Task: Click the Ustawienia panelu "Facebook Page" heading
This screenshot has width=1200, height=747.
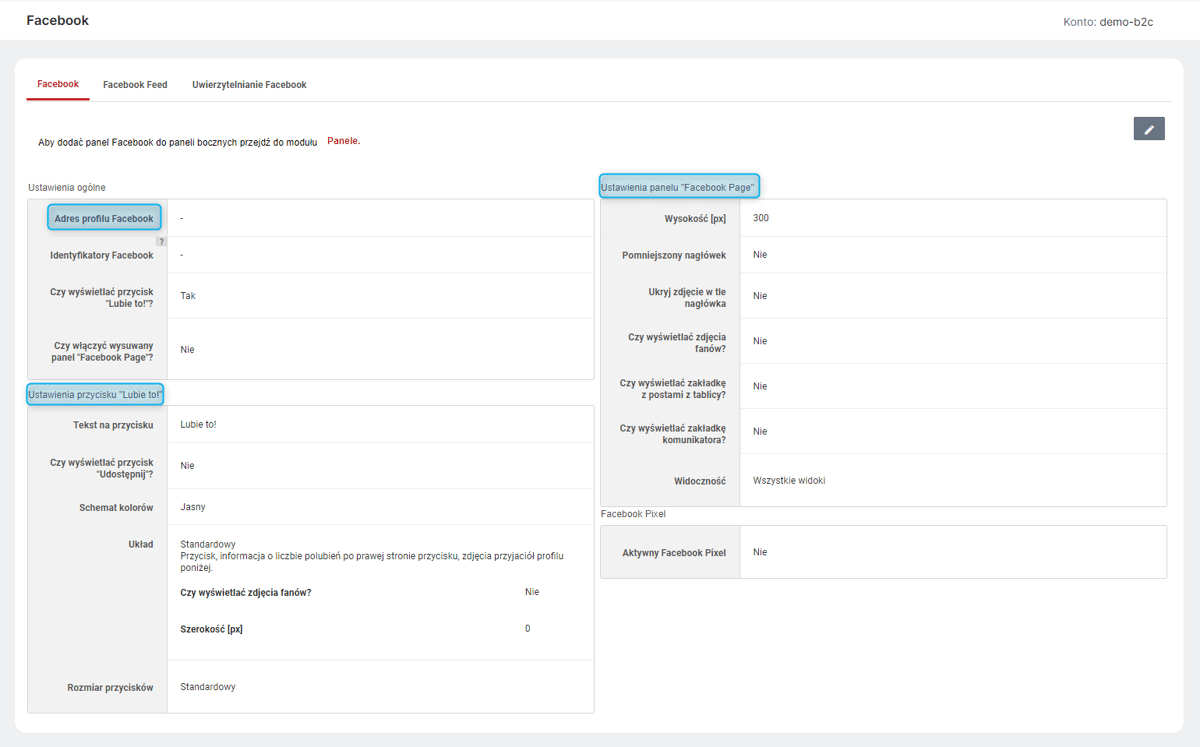Action: pos(680,187)
